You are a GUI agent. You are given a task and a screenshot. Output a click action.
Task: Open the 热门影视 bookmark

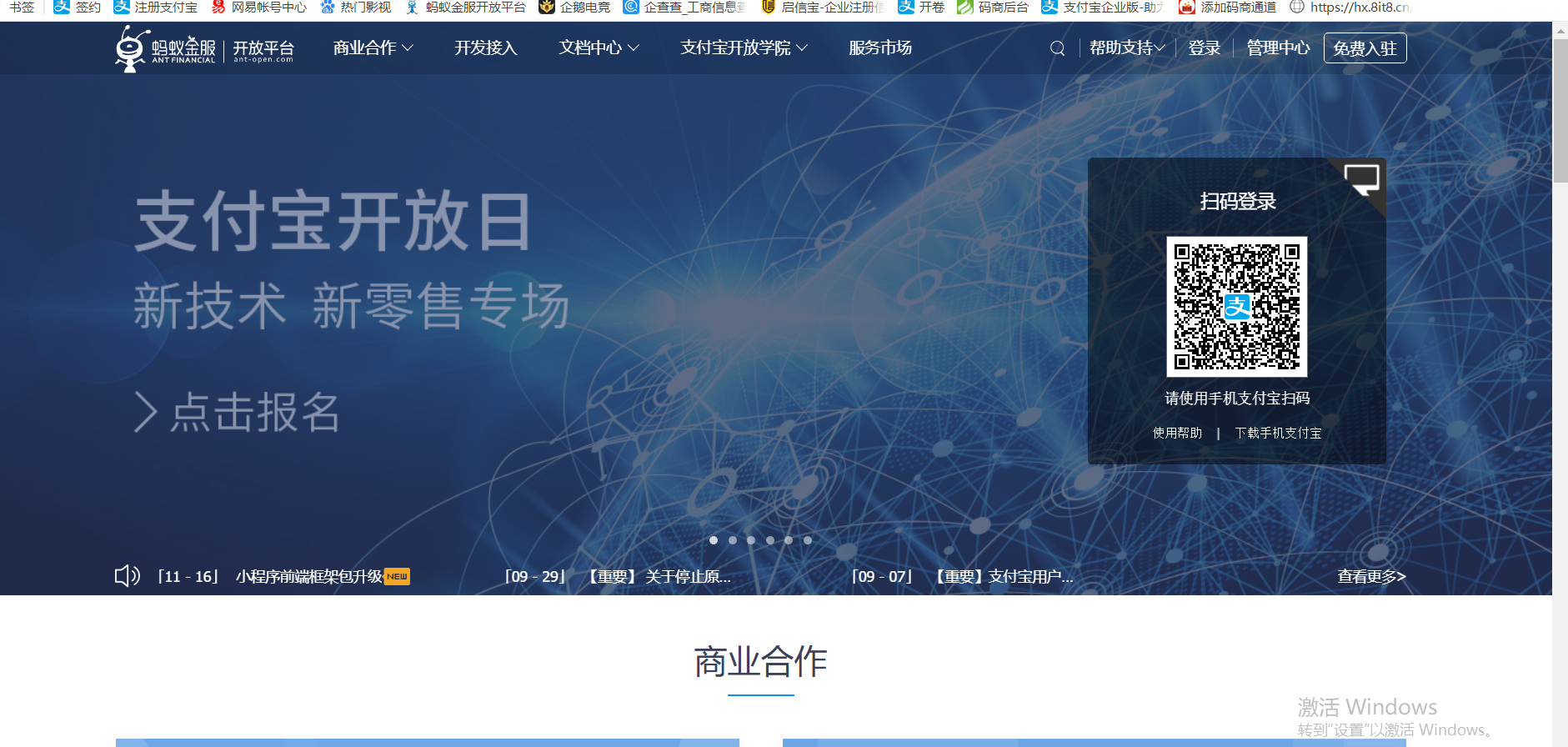[356, 8]
